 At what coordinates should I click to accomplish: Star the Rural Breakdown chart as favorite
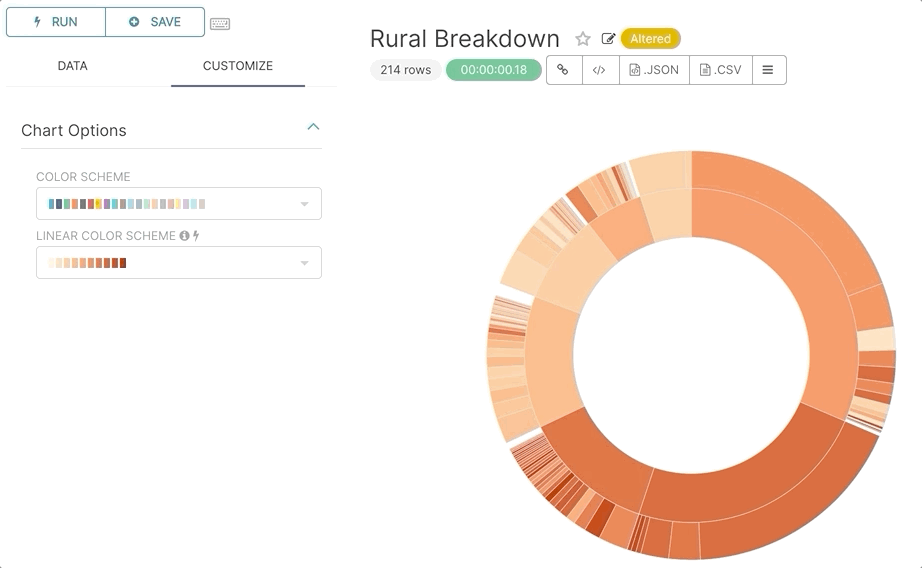583,39
